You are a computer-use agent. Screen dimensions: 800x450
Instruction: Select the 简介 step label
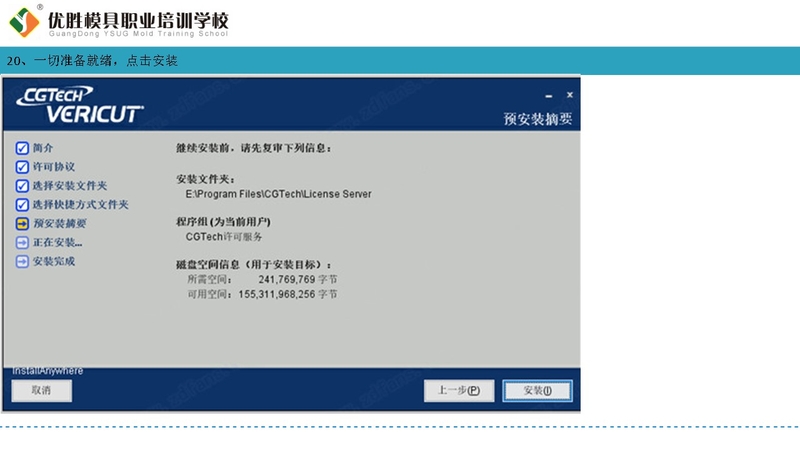pos(43,148)
